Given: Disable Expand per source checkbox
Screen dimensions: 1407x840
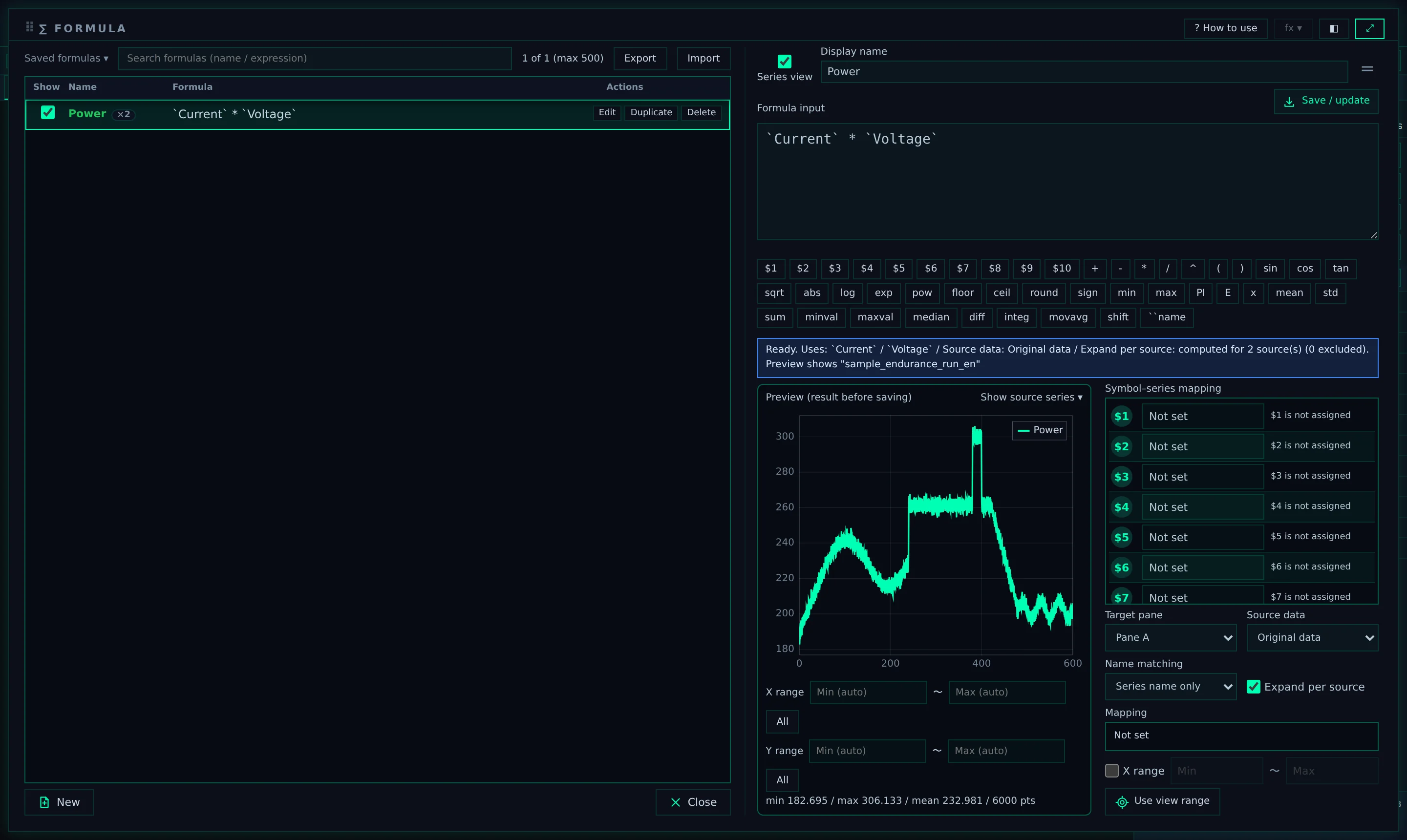Looking at the screenshot, I should click(1253, 687).
